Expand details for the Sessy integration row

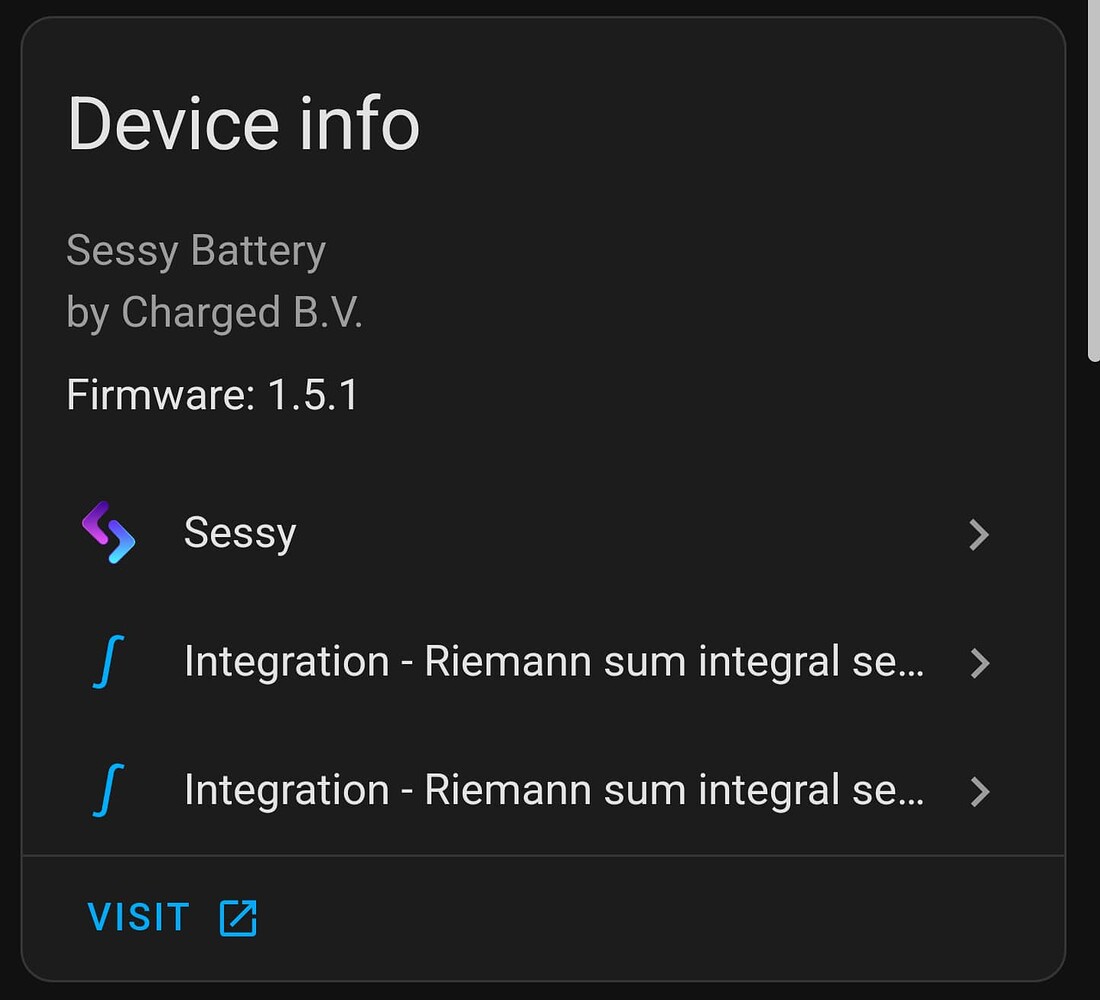coord(980,535)
